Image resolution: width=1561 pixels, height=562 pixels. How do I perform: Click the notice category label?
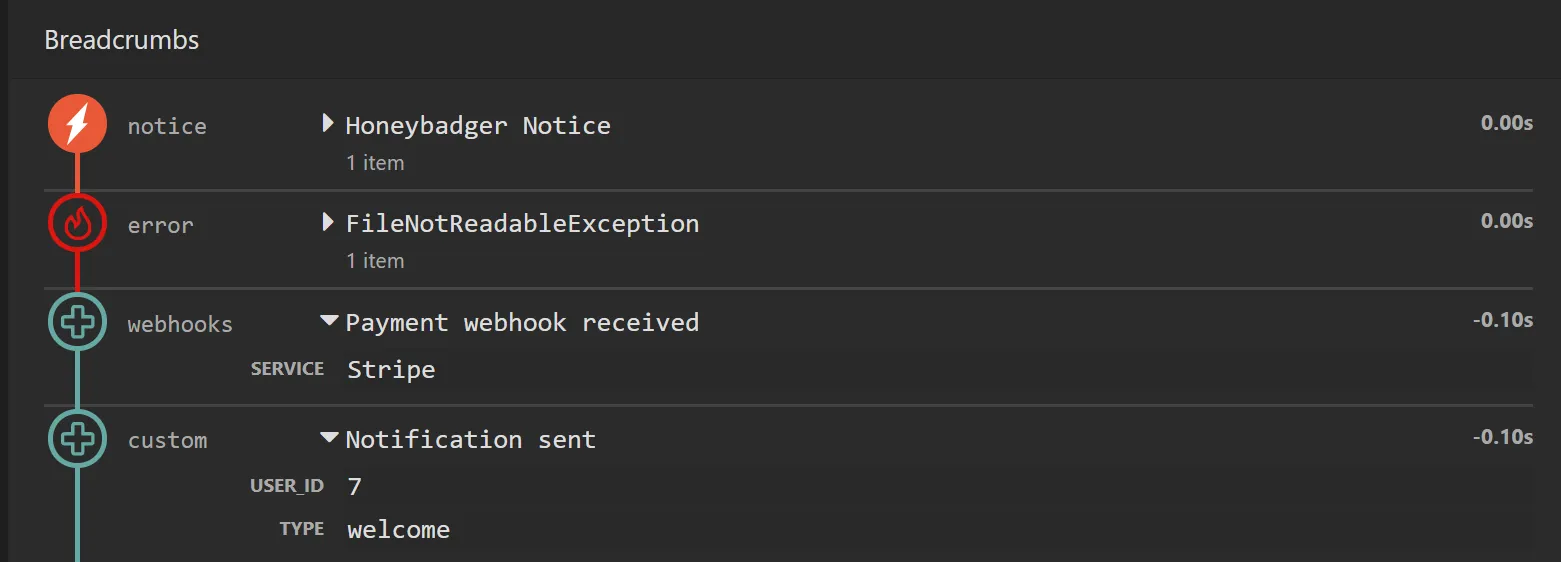click(167, 126)
